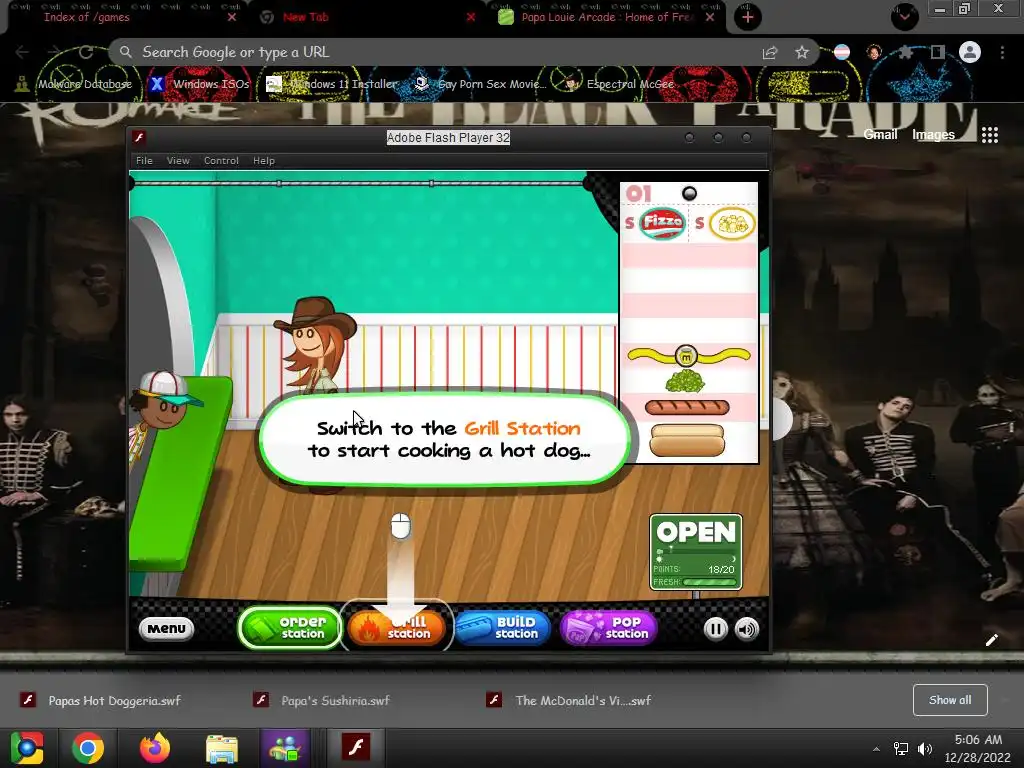
Task: Click Show all downloads button
Action: 950,700
